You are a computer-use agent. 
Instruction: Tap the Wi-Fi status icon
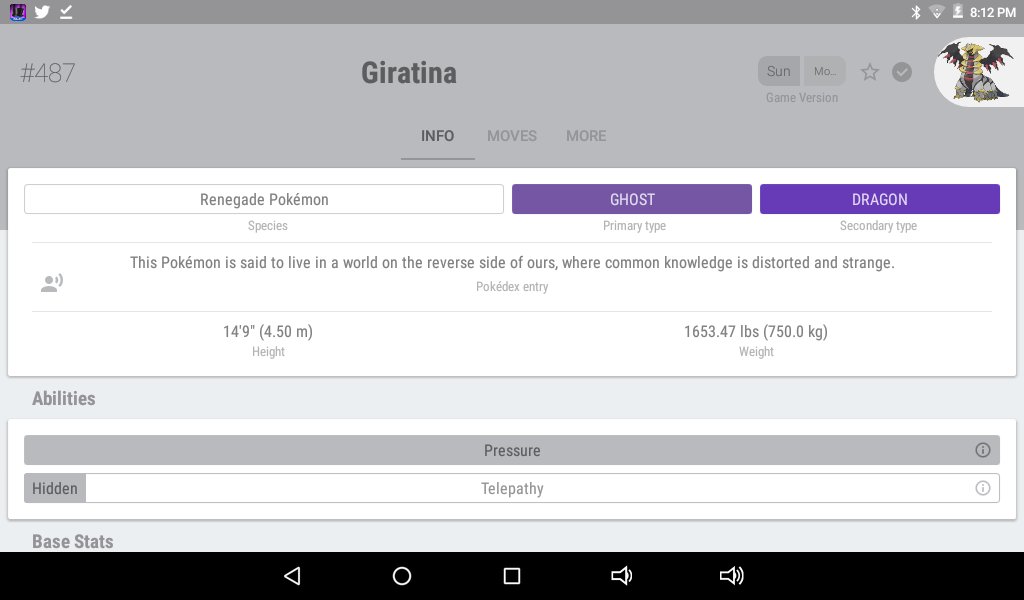pyautogui.click(x=936, y=12)
